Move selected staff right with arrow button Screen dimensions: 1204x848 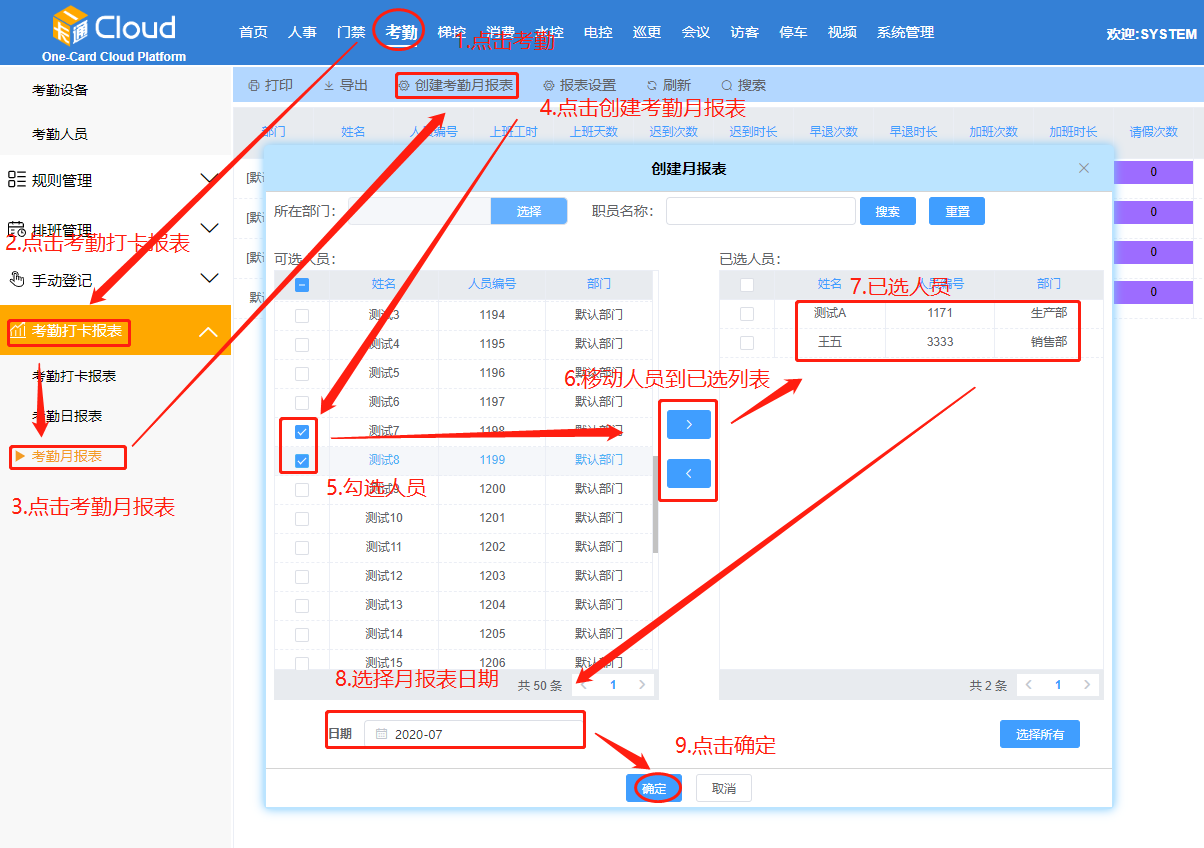pos(689,424)
